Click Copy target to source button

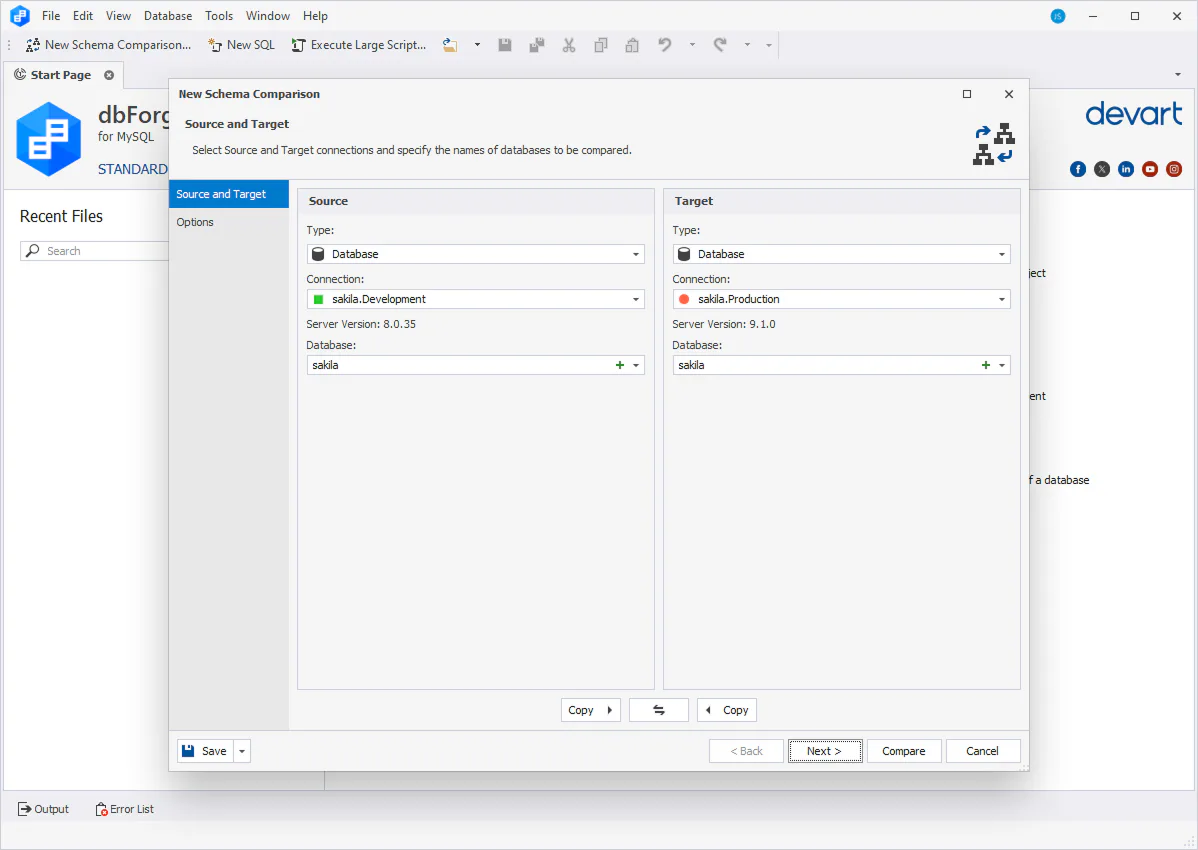point(727,710)
